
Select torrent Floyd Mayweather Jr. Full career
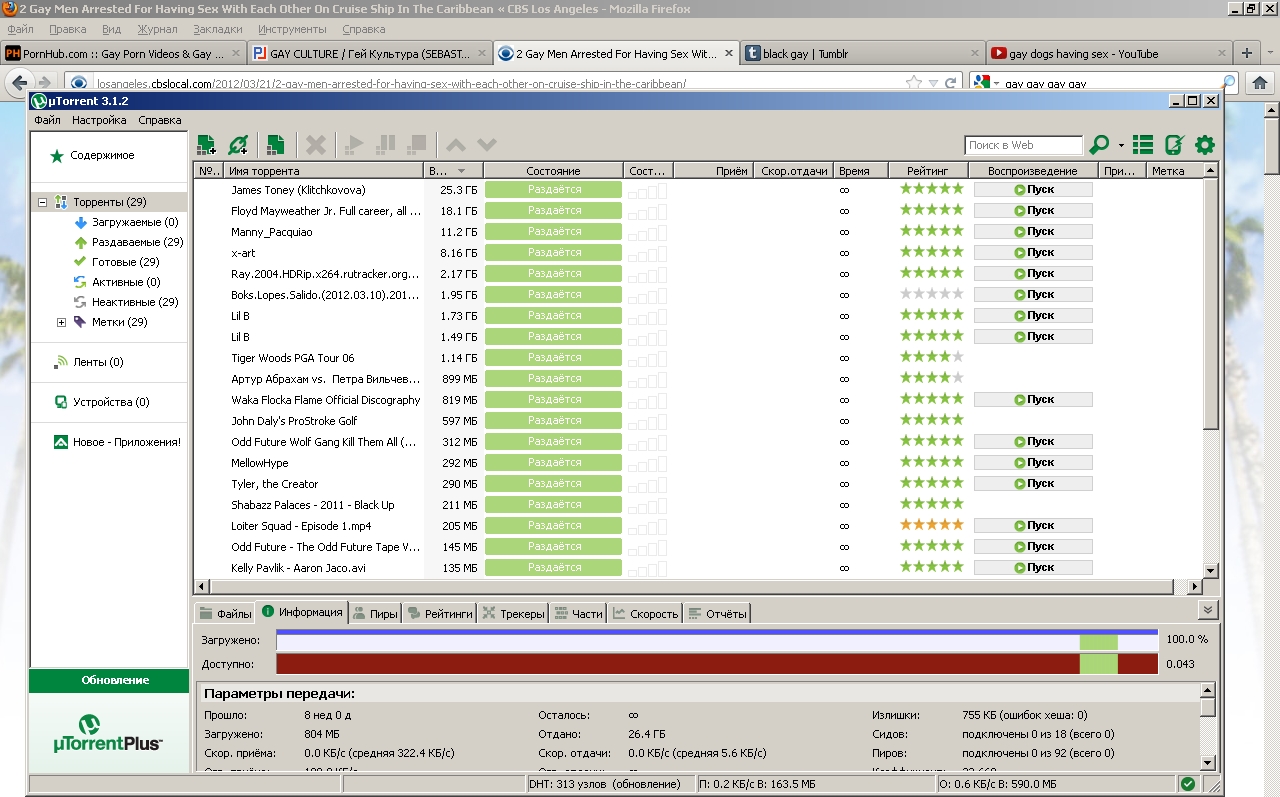point(326,211)
